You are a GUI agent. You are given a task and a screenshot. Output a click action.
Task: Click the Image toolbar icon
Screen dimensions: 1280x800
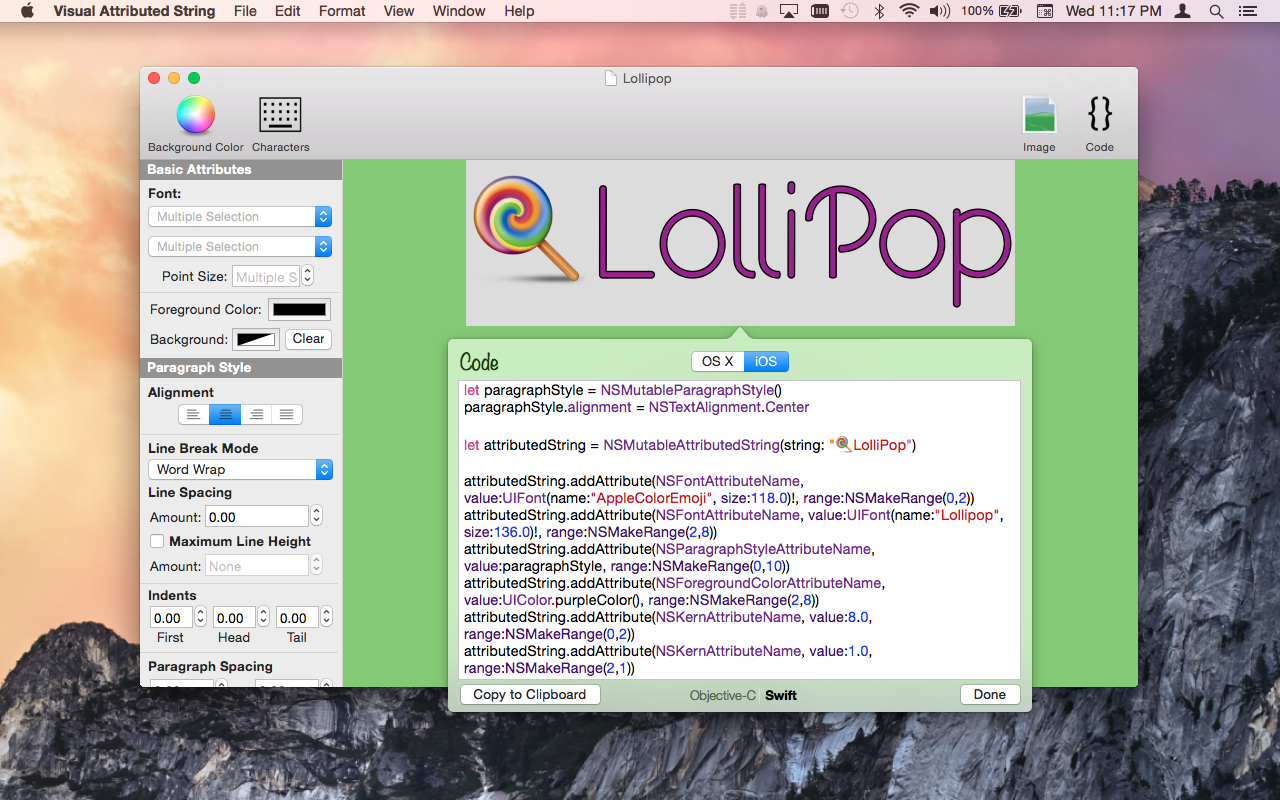1039,115
